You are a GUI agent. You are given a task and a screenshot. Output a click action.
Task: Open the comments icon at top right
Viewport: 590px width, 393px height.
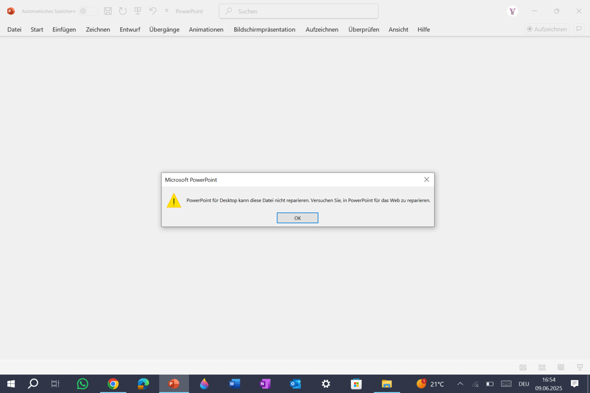tap(579, 29)
